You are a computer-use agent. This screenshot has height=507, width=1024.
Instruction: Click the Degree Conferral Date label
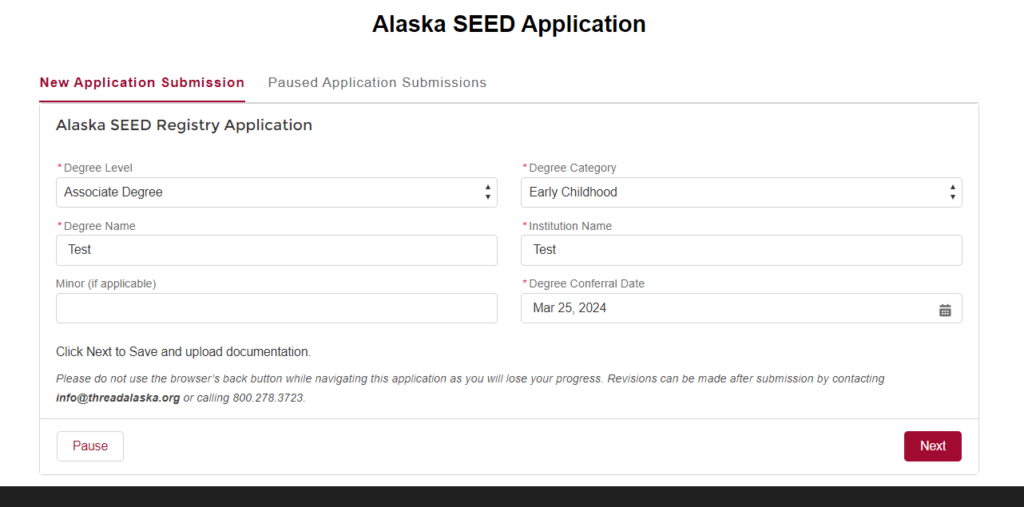[586, 284]
